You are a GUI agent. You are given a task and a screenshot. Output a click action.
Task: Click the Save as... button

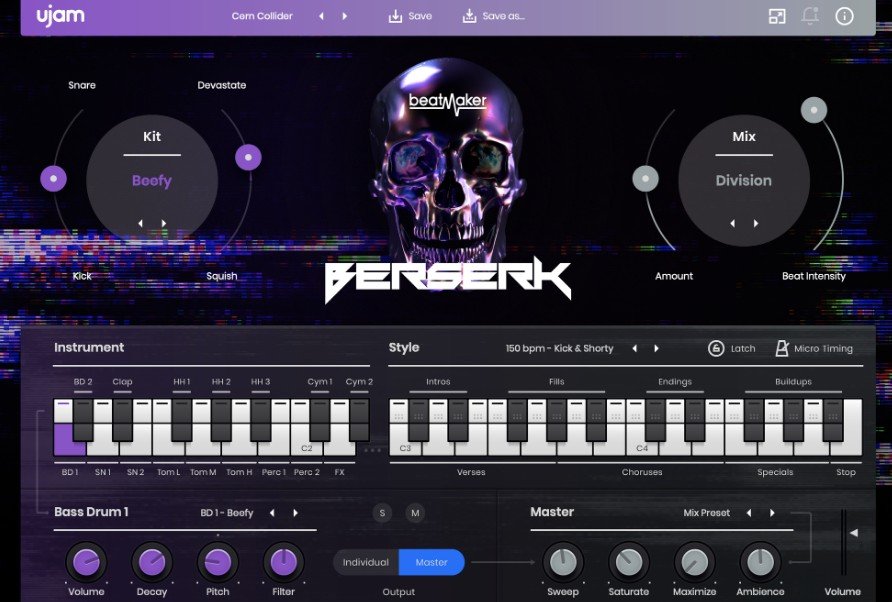(493, 16)
